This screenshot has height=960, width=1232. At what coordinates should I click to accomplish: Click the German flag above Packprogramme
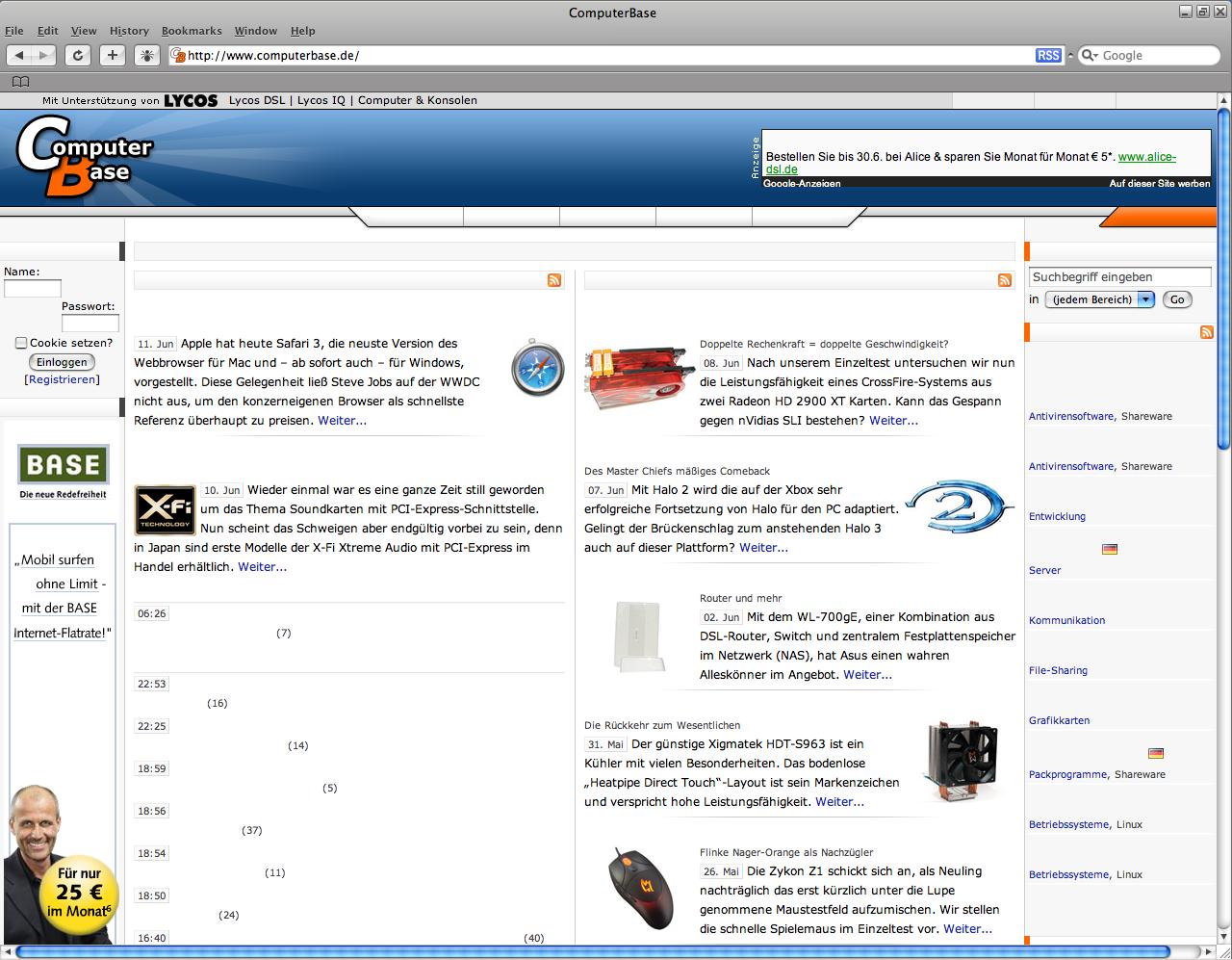[x=1156, y=753]
